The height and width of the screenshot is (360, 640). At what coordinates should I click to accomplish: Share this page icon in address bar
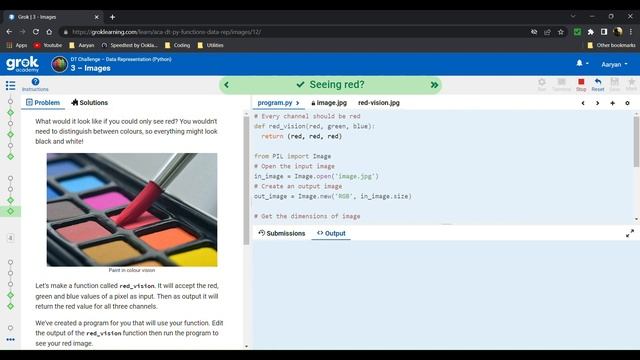tap(547, 32)
